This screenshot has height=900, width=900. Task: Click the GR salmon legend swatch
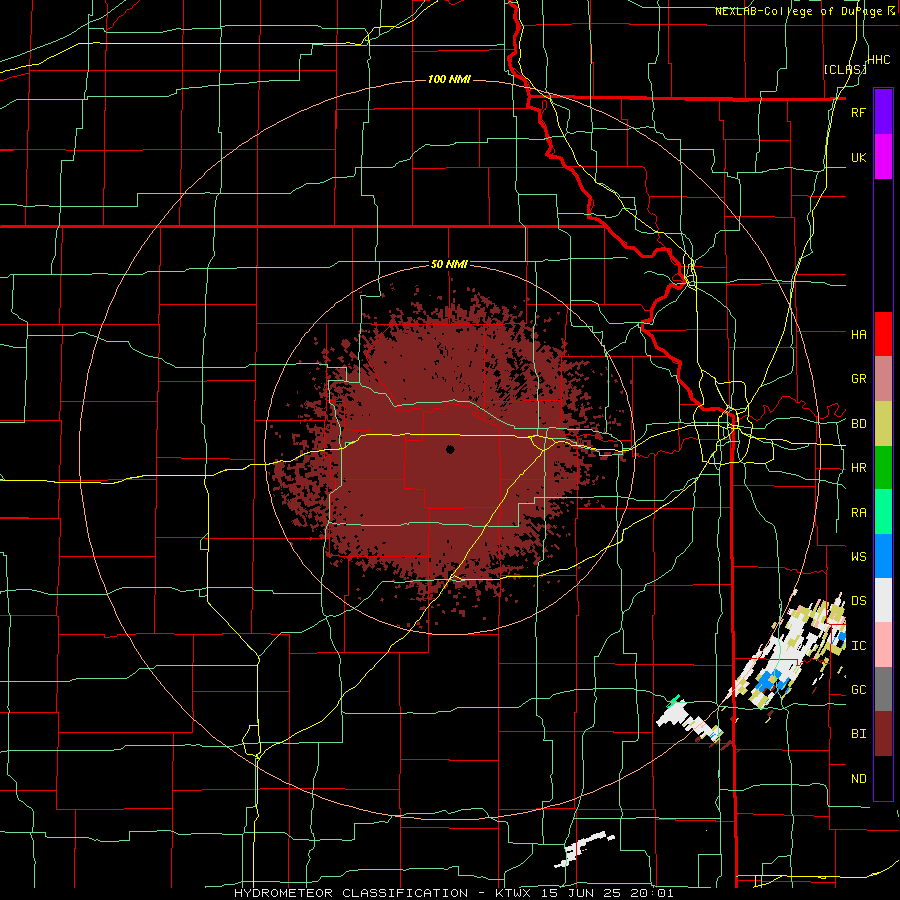tap(883, 379)
